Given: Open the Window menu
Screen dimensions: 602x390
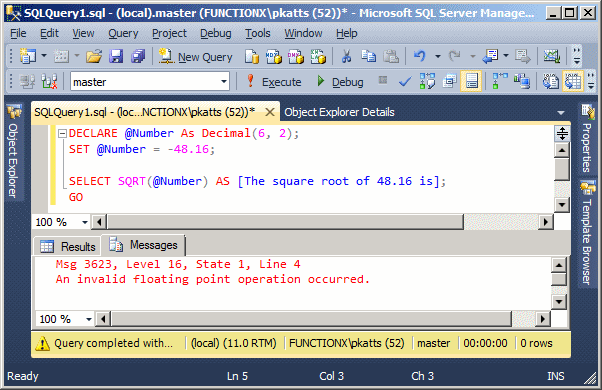Looking at the screenshot, I should [303, 34].
